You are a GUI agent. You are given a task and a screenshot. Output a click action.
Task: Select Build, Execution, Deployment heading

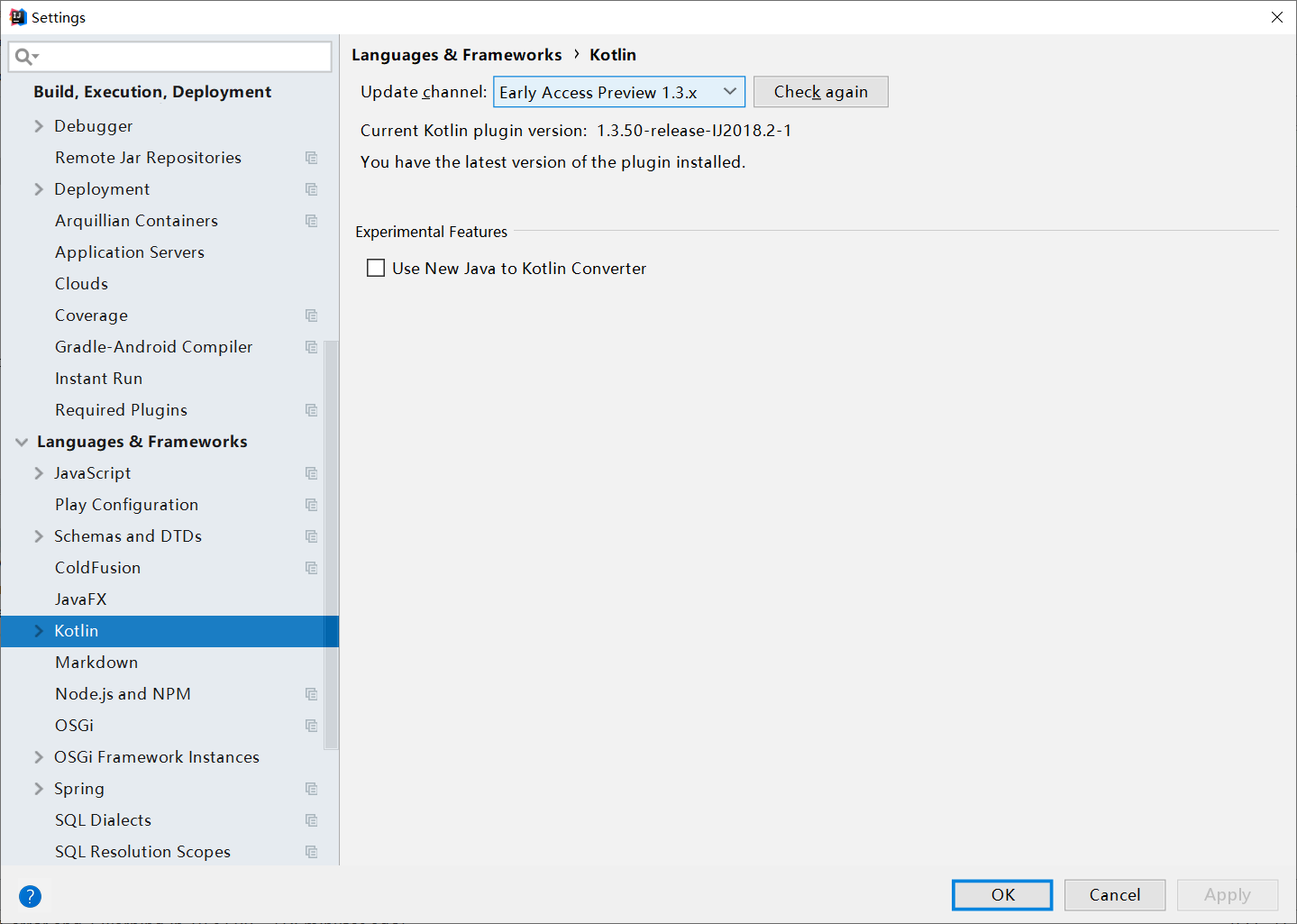click(152, 92)
